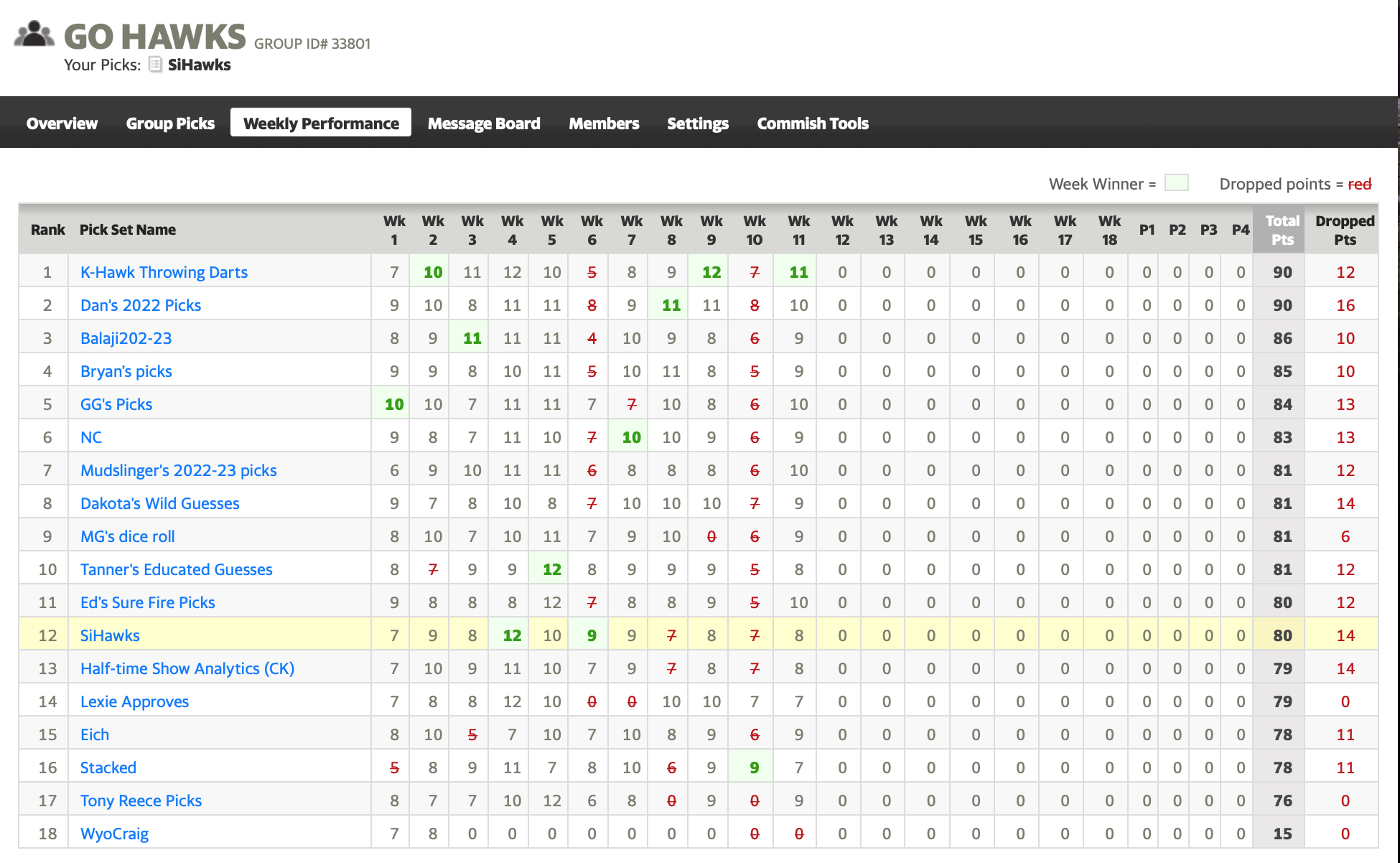Open the Eich pick set link
The height and width of the screenshot is (863, 1400).
[x=95, y=734]
